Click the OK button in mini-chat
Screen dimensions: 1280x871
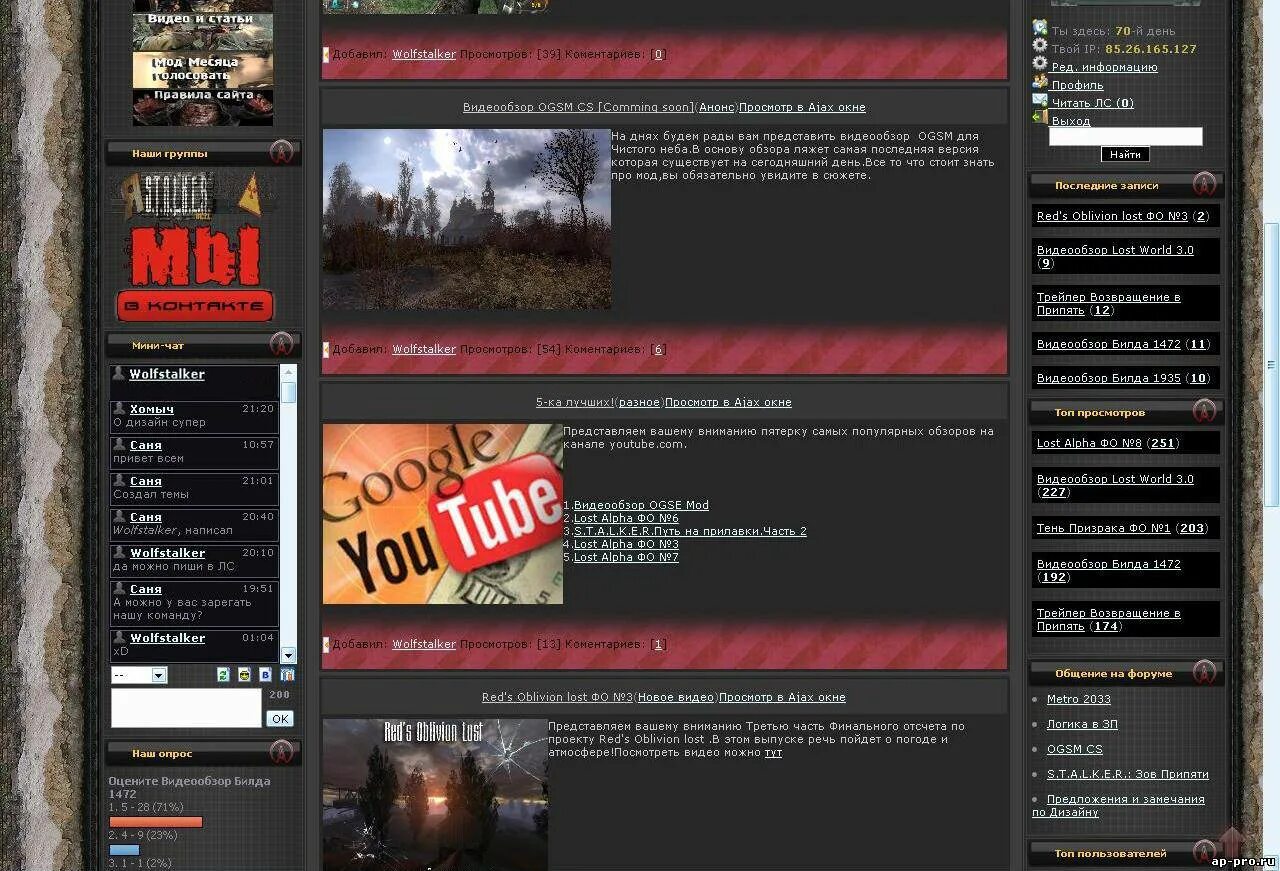[x=279, y=718]
